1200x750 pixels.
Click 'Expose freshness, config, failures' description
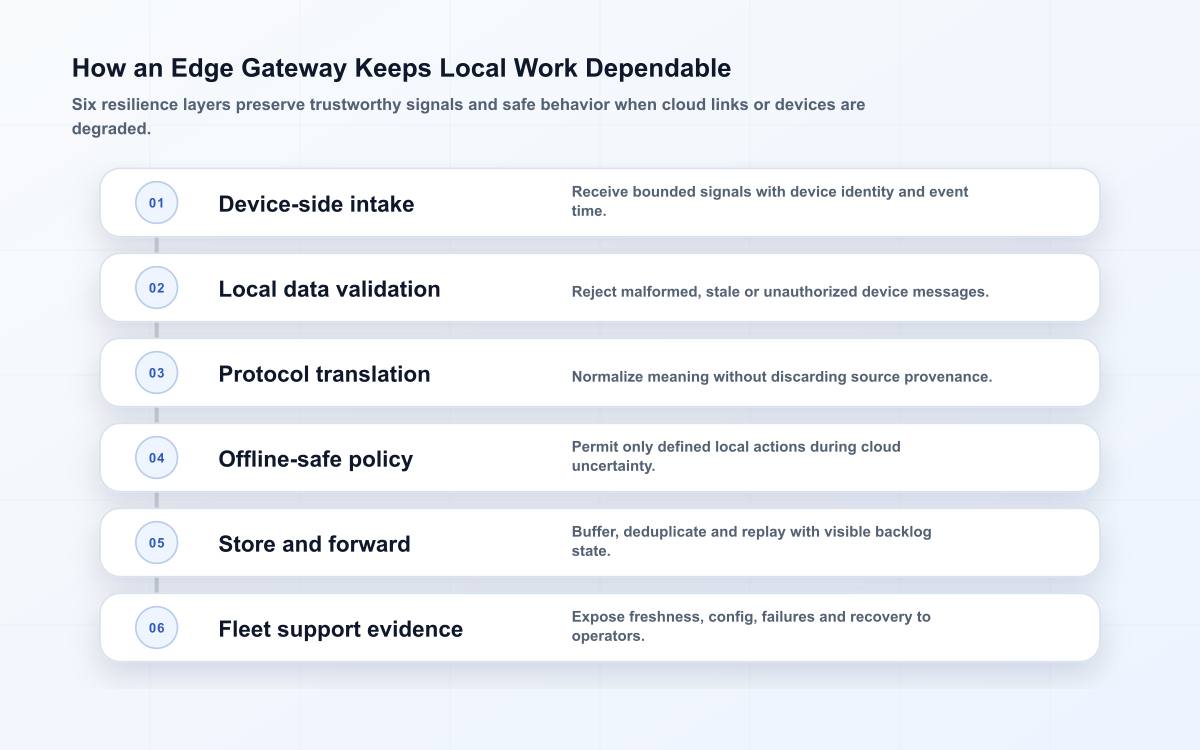[x=751, y=626]
